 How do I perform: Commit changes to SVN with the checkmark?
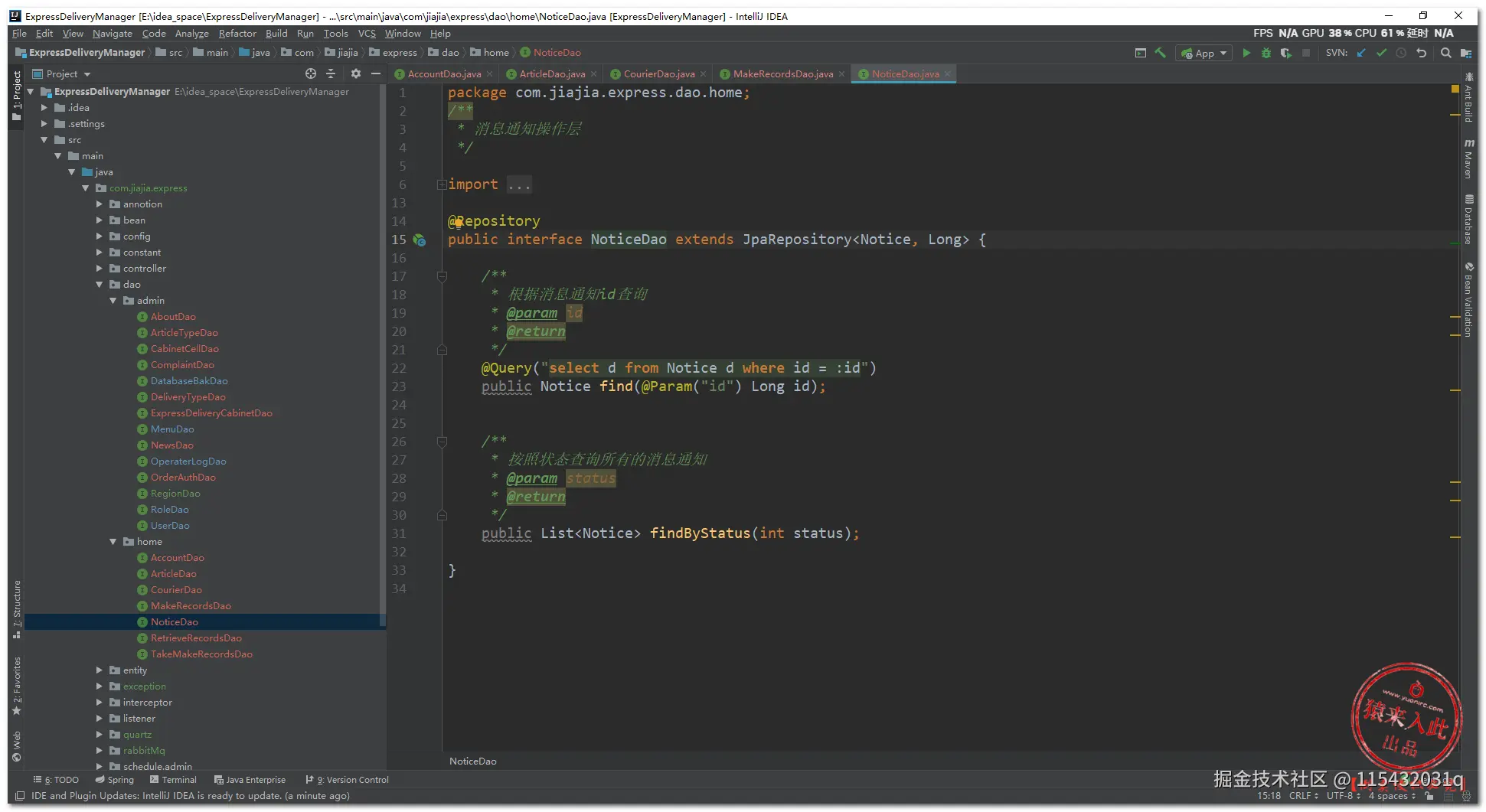(x=1381, y=53)
